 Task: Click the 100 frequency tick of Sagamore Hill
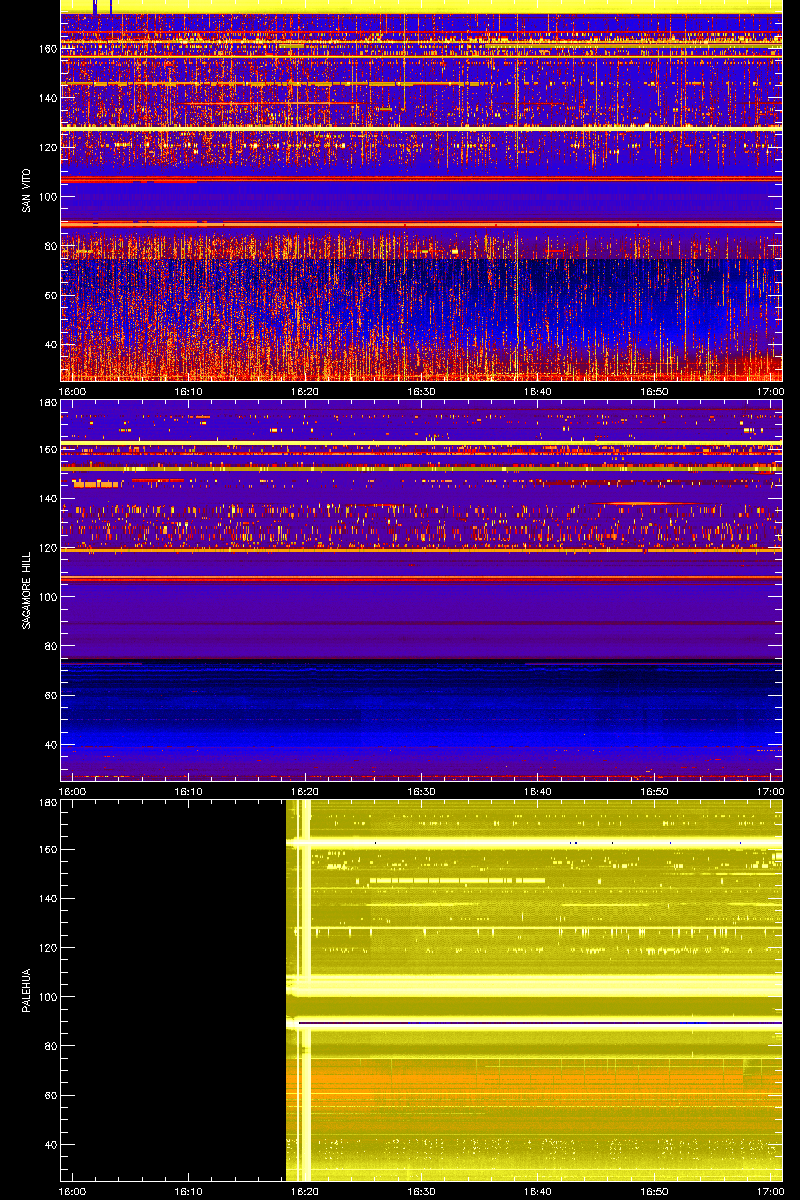[47, 597]
